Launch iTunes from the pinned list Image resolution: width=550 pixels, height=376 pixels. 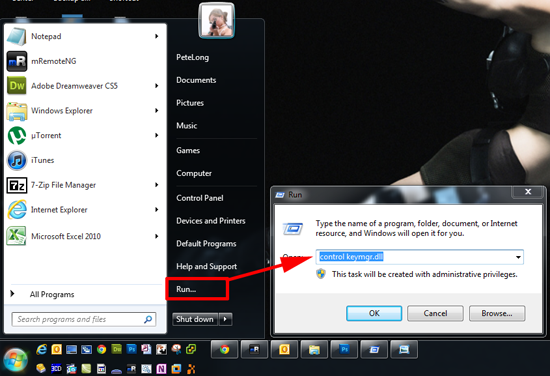click(16, 160)
